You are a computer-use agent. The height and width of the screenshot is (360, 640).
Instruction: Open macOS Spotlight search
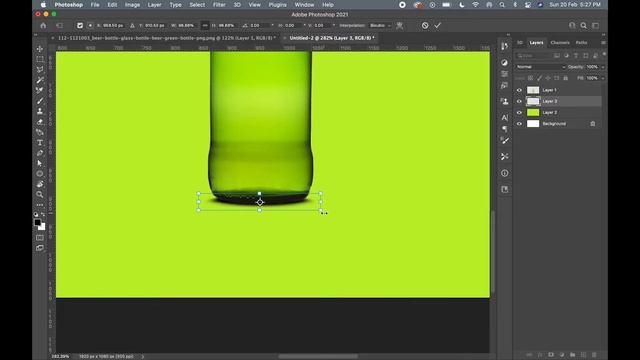pos(502,5)
